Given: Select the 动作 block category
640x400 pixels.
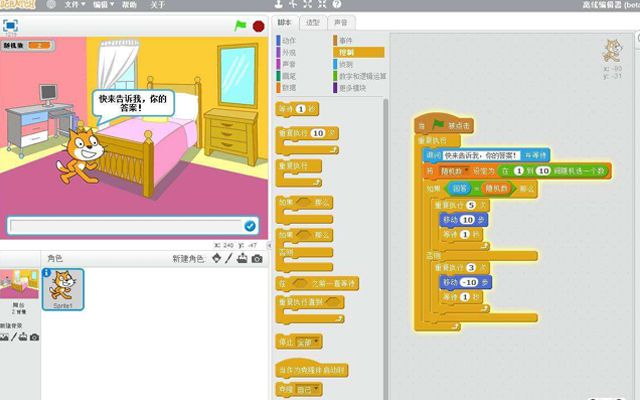Looking at the screenshot, I should click(289, 41).
